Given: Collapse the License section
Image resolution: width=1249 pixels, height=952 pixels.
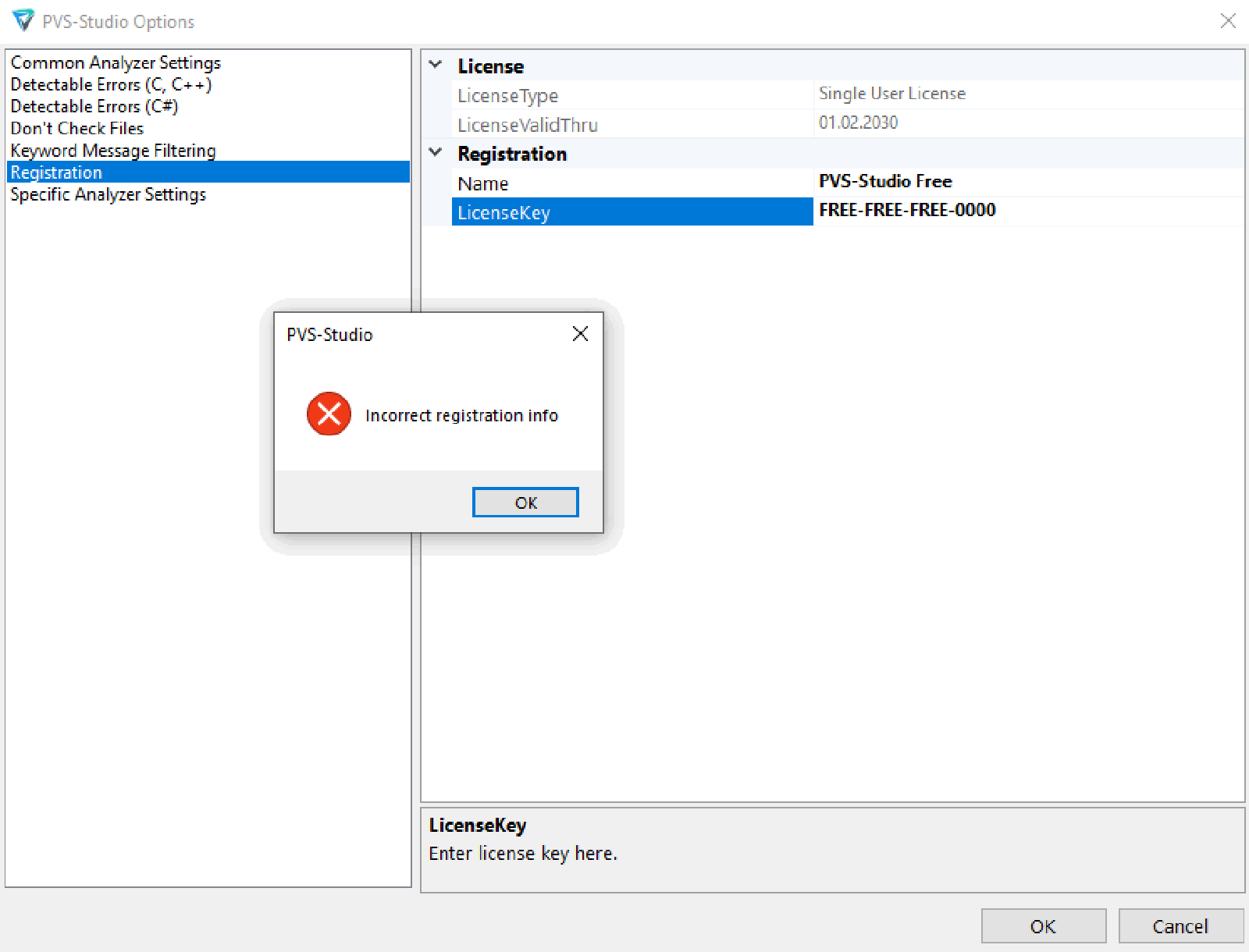Looking at the screenshot, I should click(x=436, y=65).
